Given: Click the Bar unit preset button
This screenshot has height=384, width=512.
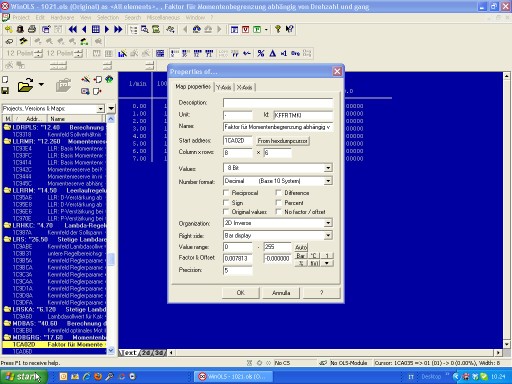Looking at the screenshot, I should tap(301, 256).
